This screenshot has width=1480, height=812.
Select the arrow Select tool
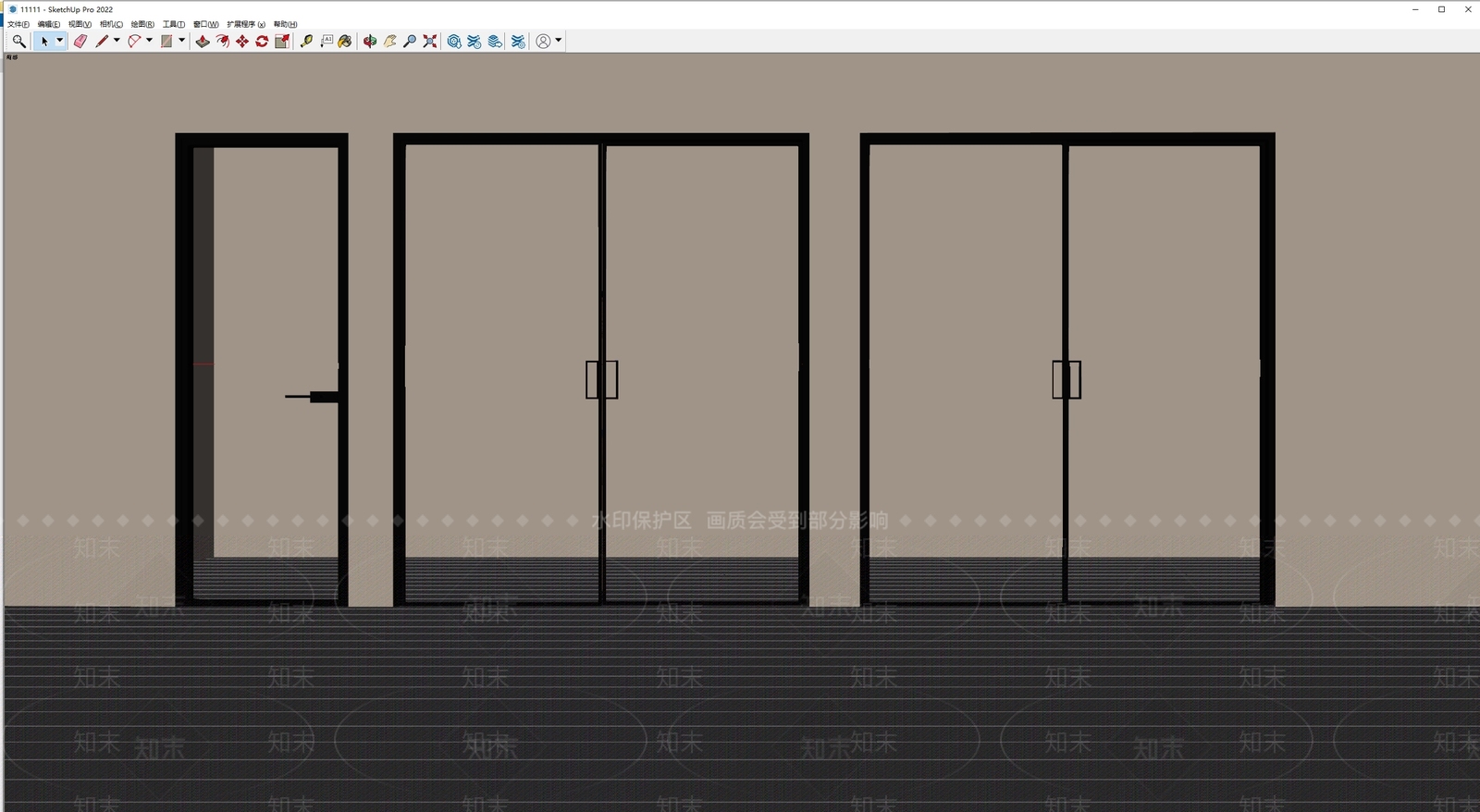[44, 41]
